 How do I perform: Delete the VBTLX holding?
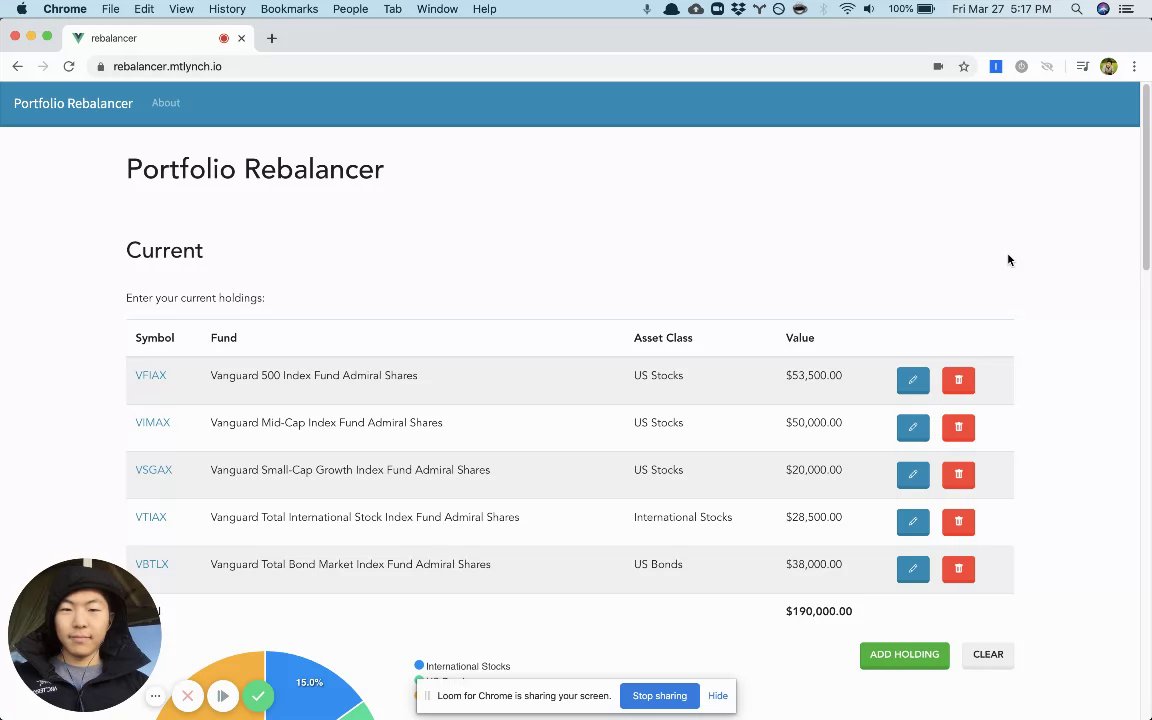(x=958, y=569)
